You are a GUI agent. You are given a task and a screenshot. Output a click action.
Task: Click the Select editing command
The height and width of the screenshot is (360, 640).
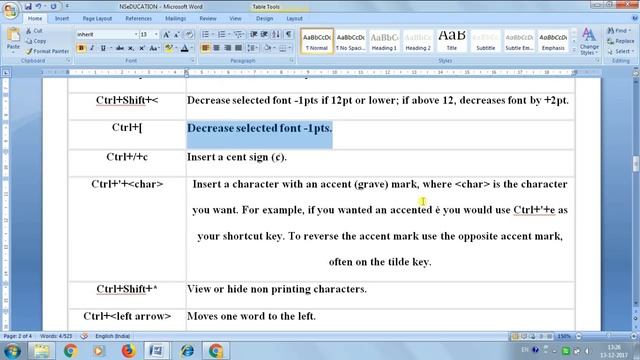[x=620, y=51]
